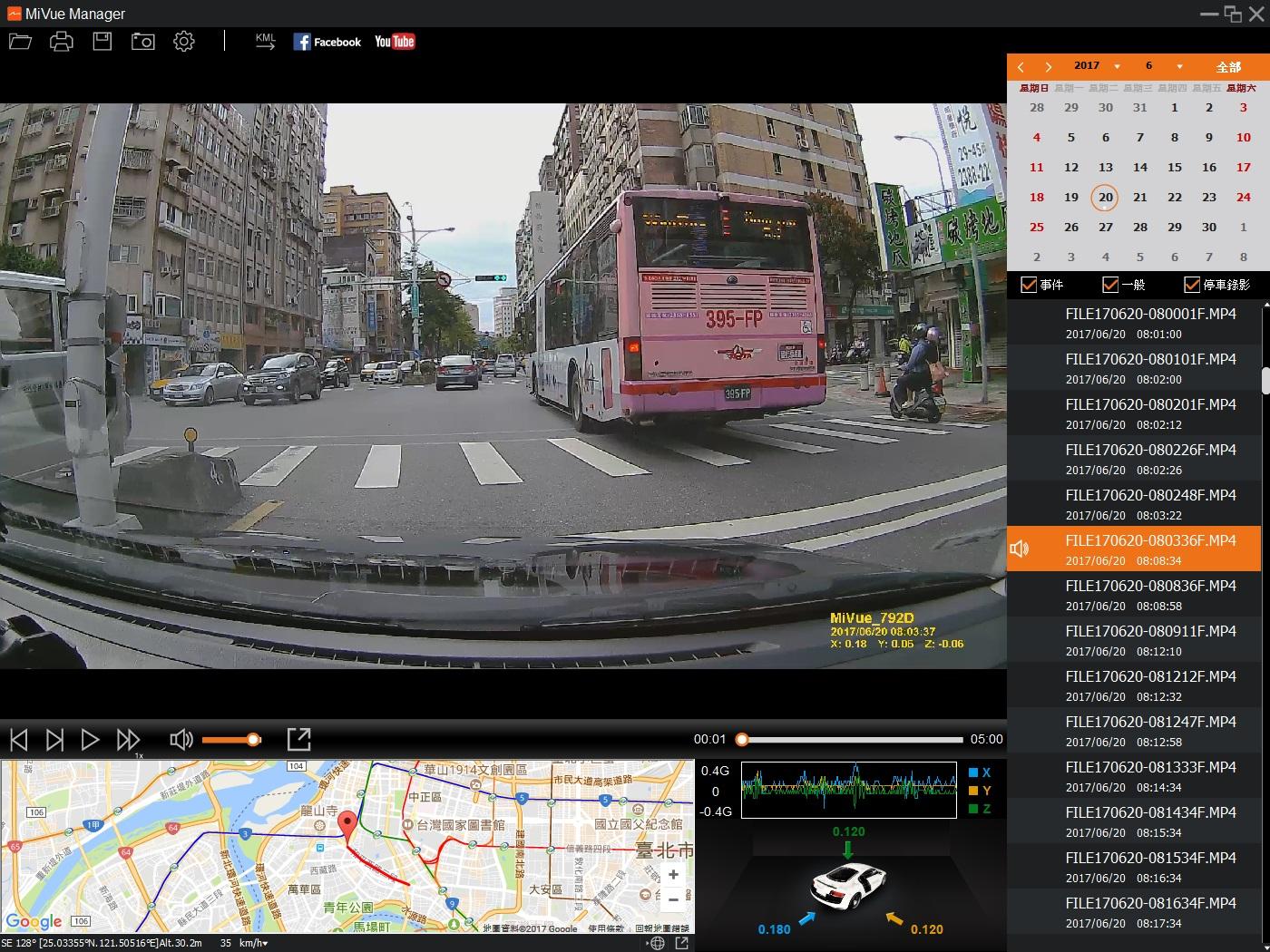Upload the video to YouTube

(x=395, y=42)
